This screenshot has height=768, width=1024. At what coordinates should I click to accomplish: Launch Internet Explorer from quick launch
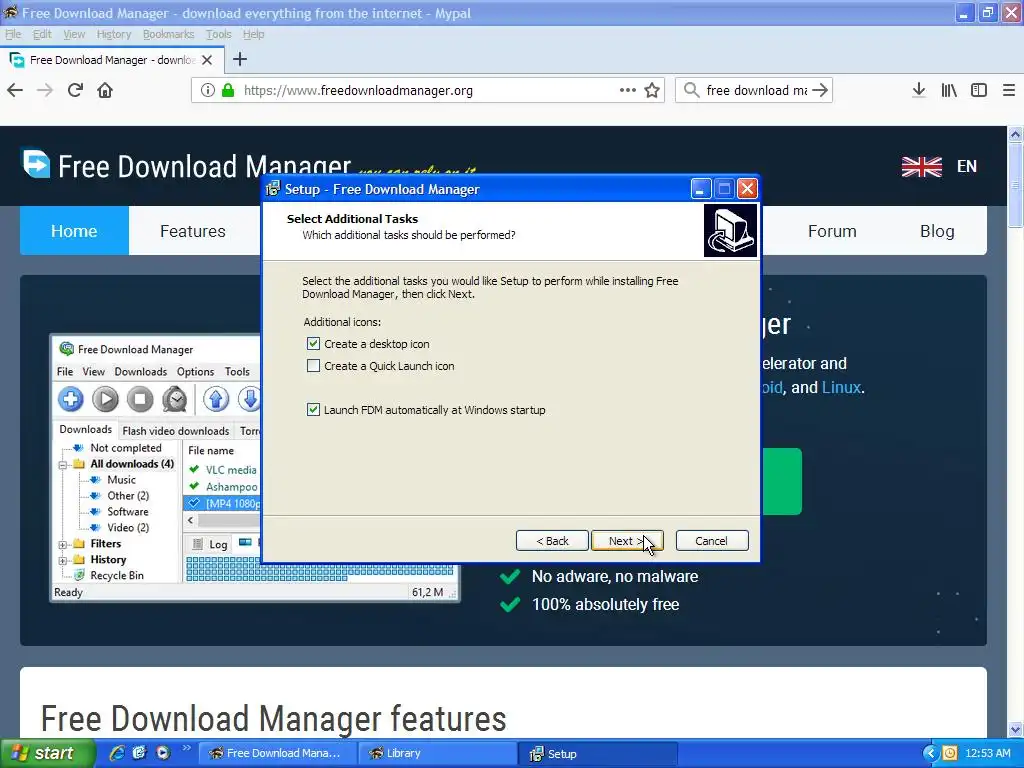pyautogui.click(x=117, y=753)
